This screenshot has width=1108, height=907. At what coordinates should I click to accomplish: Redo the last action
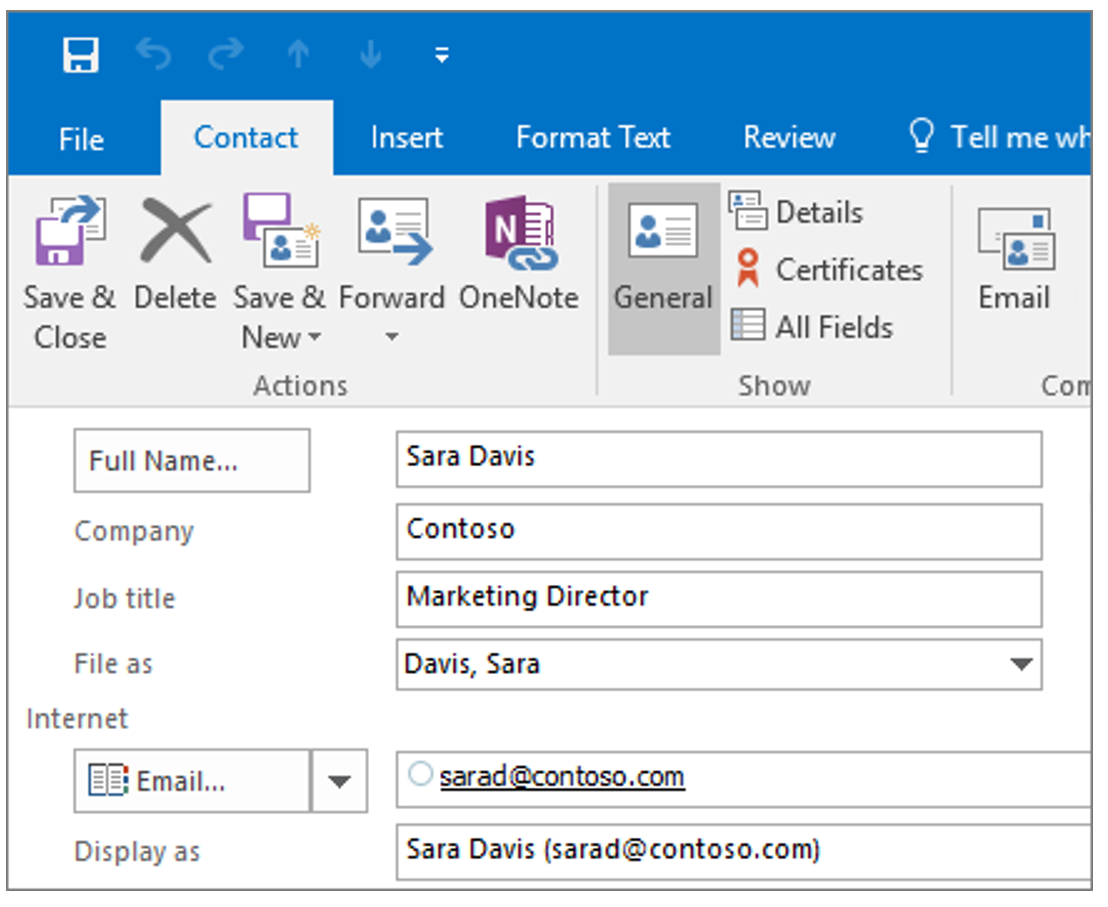coord(226,54)
